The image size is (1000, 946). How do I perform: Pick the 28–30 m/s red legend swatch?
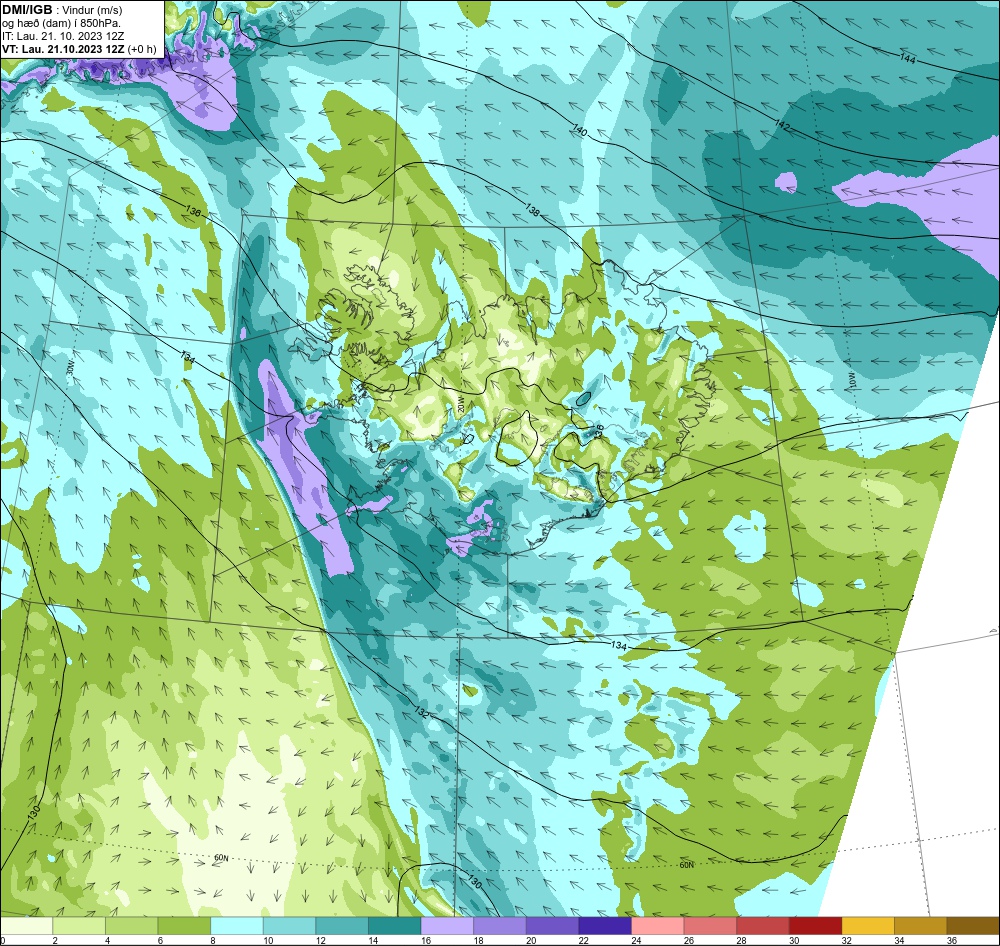pyautogui.click(x=763, y=926)
